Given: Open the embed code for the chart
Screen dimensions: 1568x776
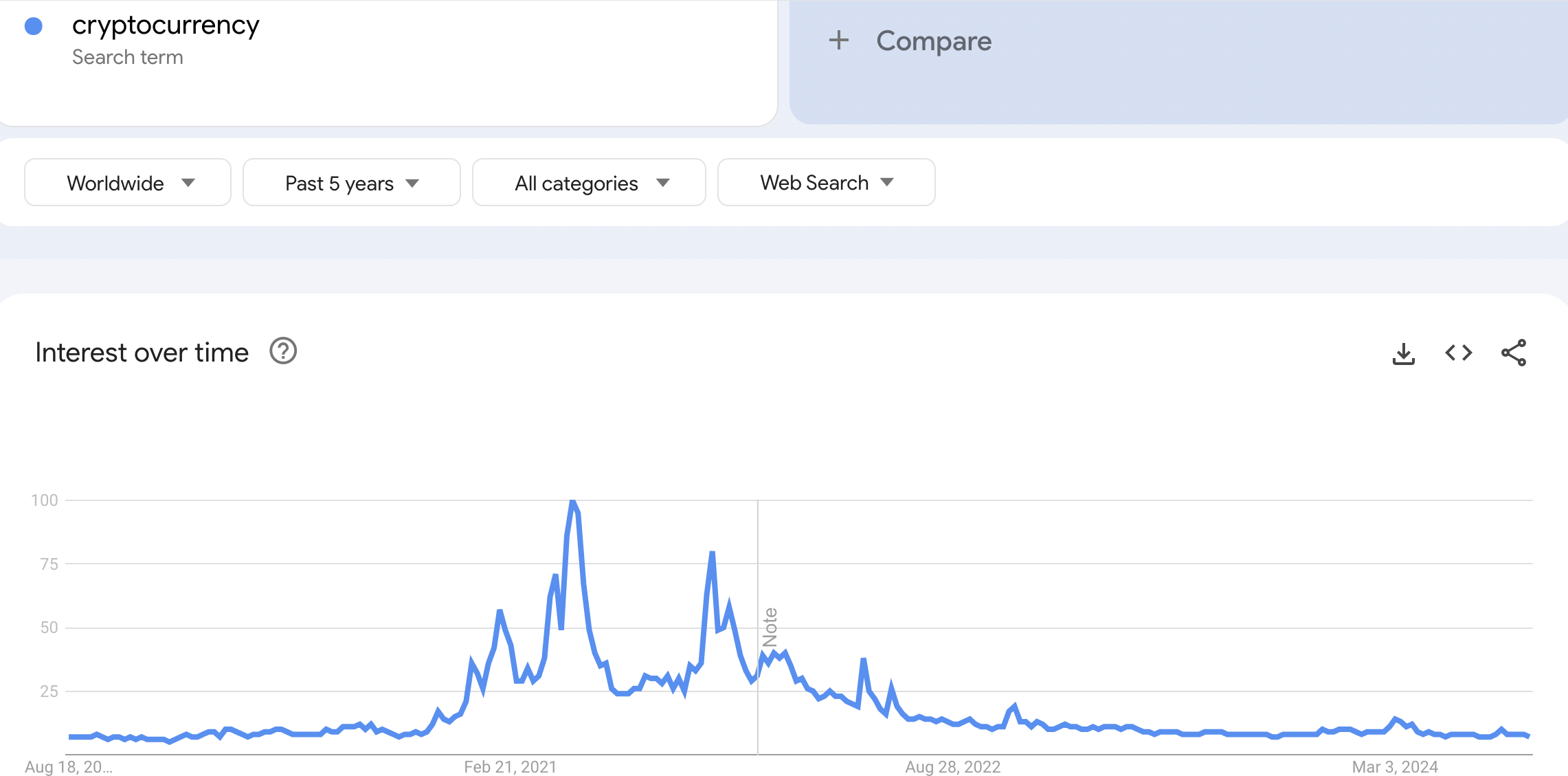Looking at the screenshot, I should tap(1457, 353).
